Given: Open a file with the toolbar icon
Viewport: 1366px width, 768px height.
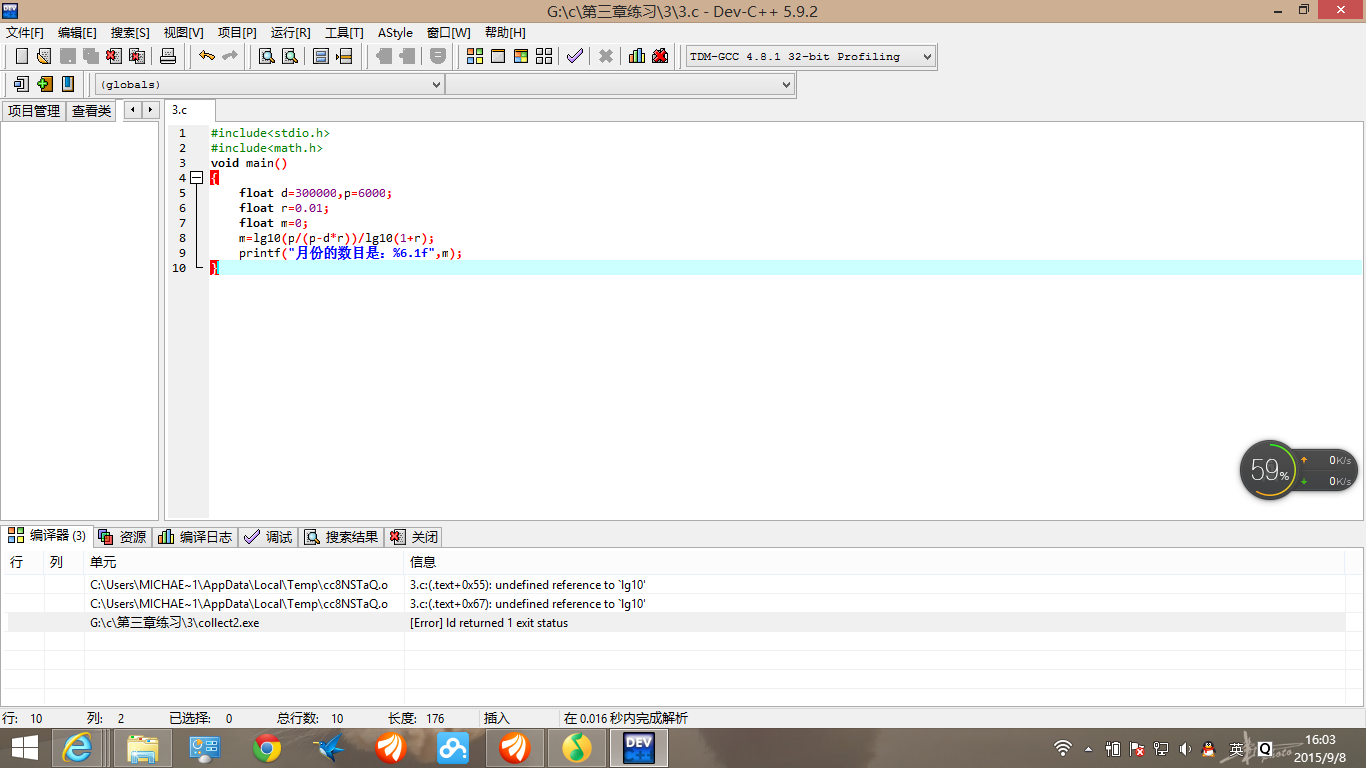Looking at the screenshot, I should pos(44,56).
